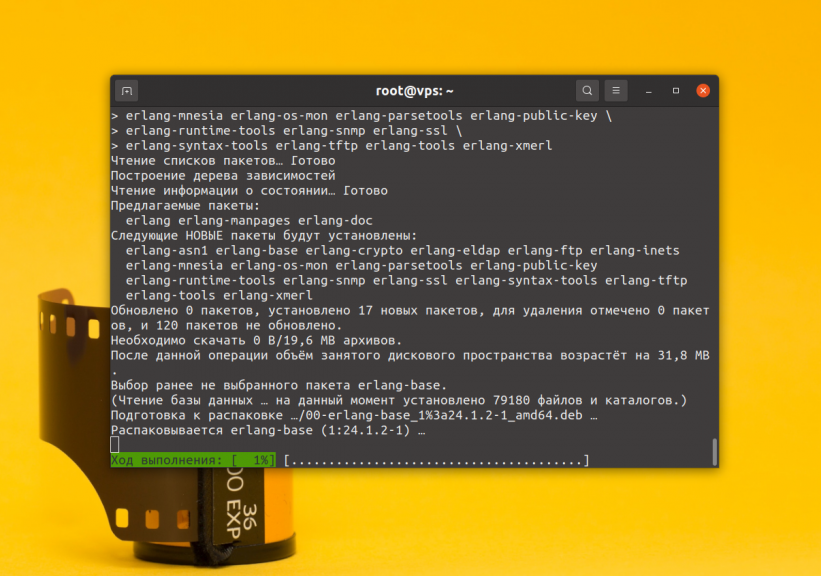This screenshot has height=576, width=821.
Task: Click the line starting "Обновлено 0 пакетов"
Action: pos(410,311)
